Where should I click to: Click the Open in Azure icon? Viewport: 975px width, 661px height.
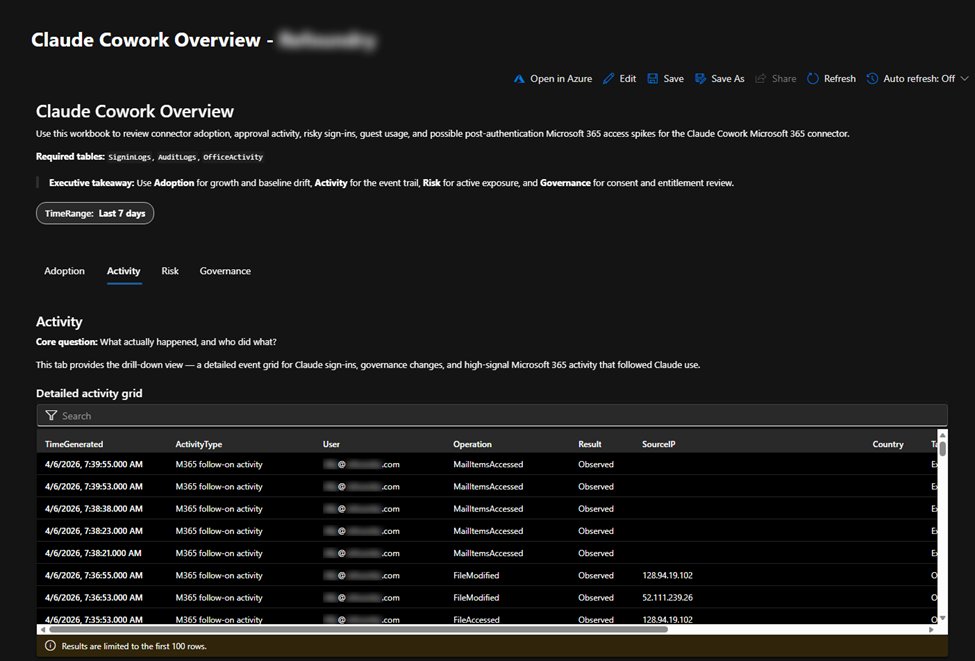pos(519,79)
